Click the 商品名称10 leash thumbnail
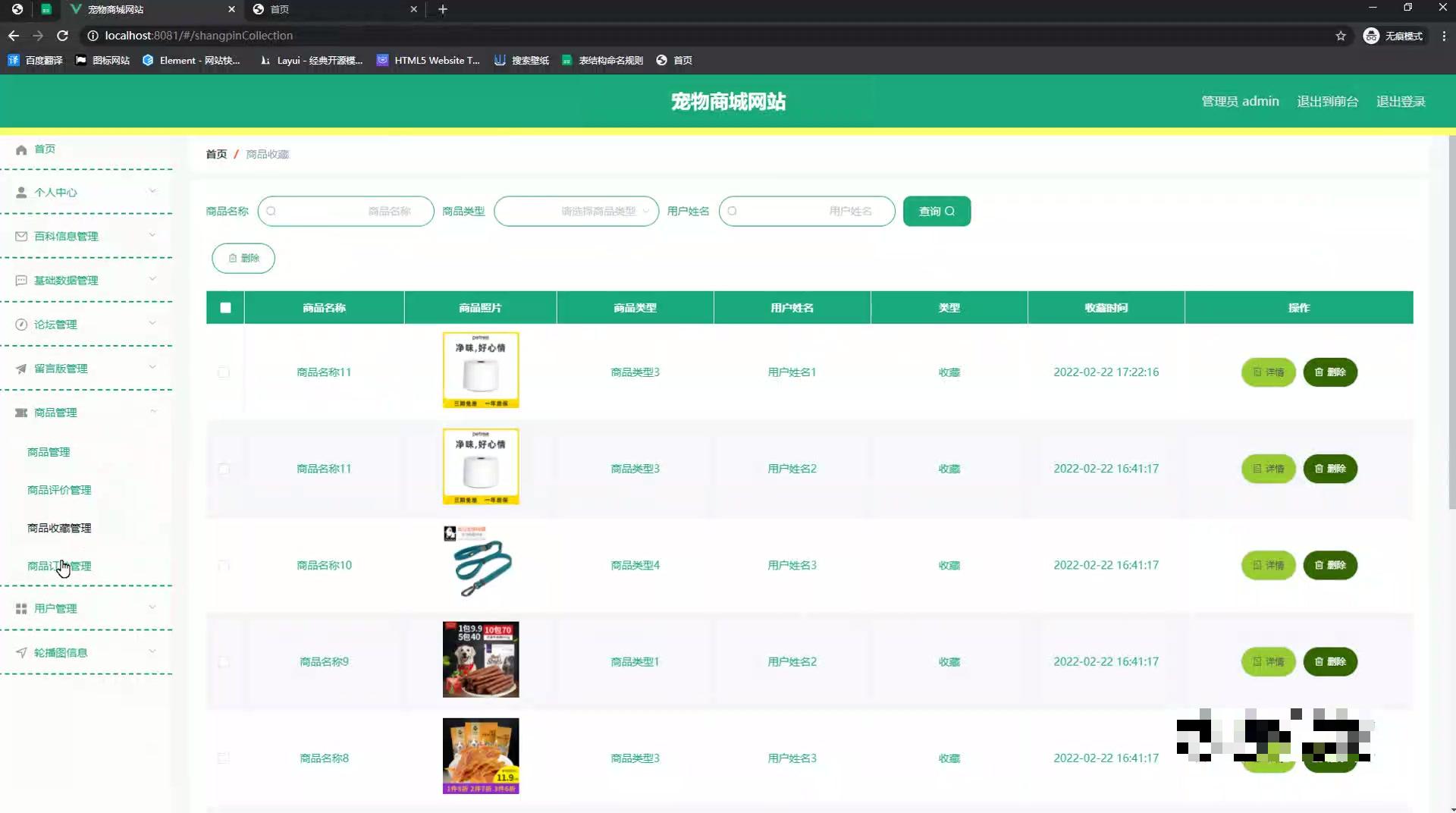The width and height of the screenshot is (1456, 813). coord(481,563)
